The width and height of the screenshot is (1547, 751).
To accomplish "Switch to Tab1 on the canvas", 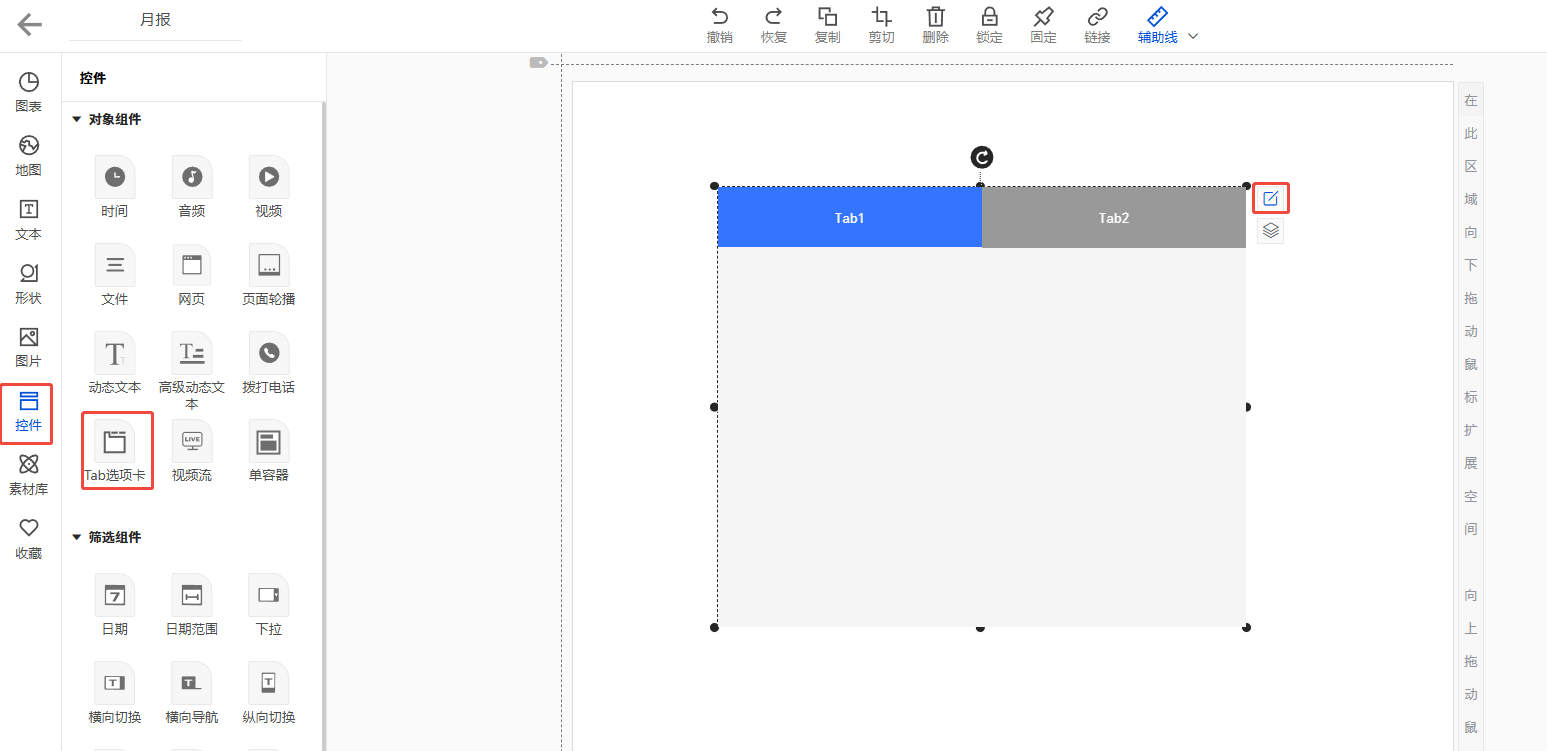I will coord(850,217).
